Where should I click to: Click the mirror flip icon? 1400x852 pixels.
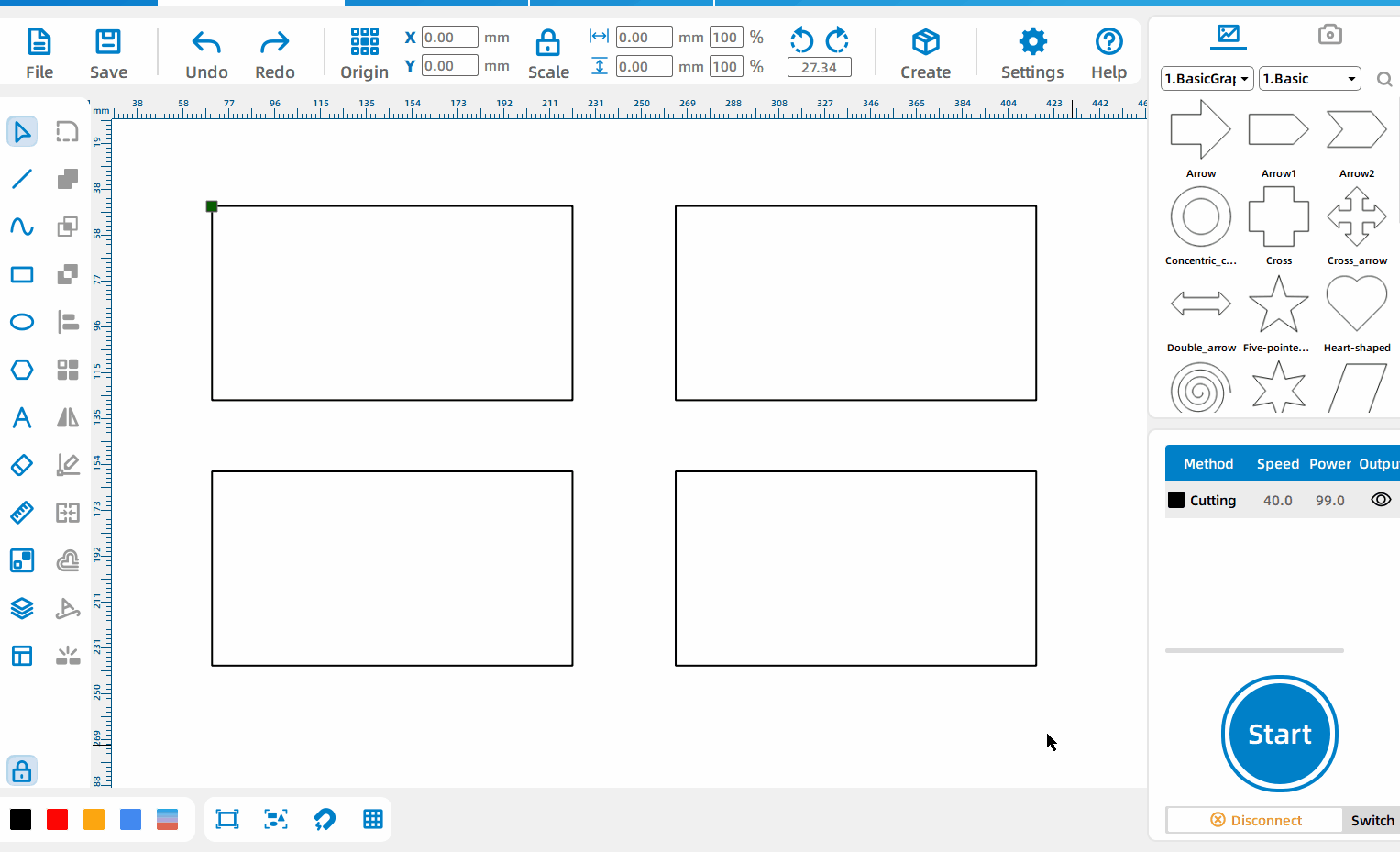coord(68,417)
